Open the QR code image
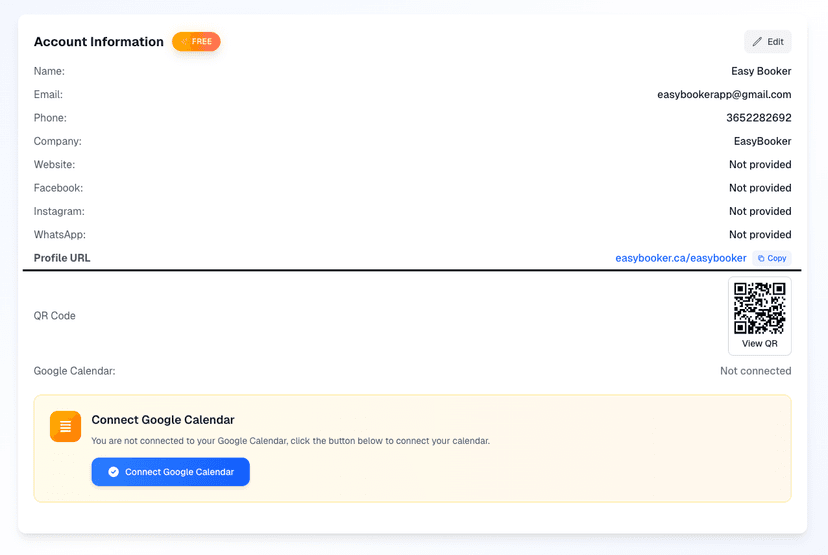Image resolution: width=828 pixels, height=555 pixels. [759, 308]
